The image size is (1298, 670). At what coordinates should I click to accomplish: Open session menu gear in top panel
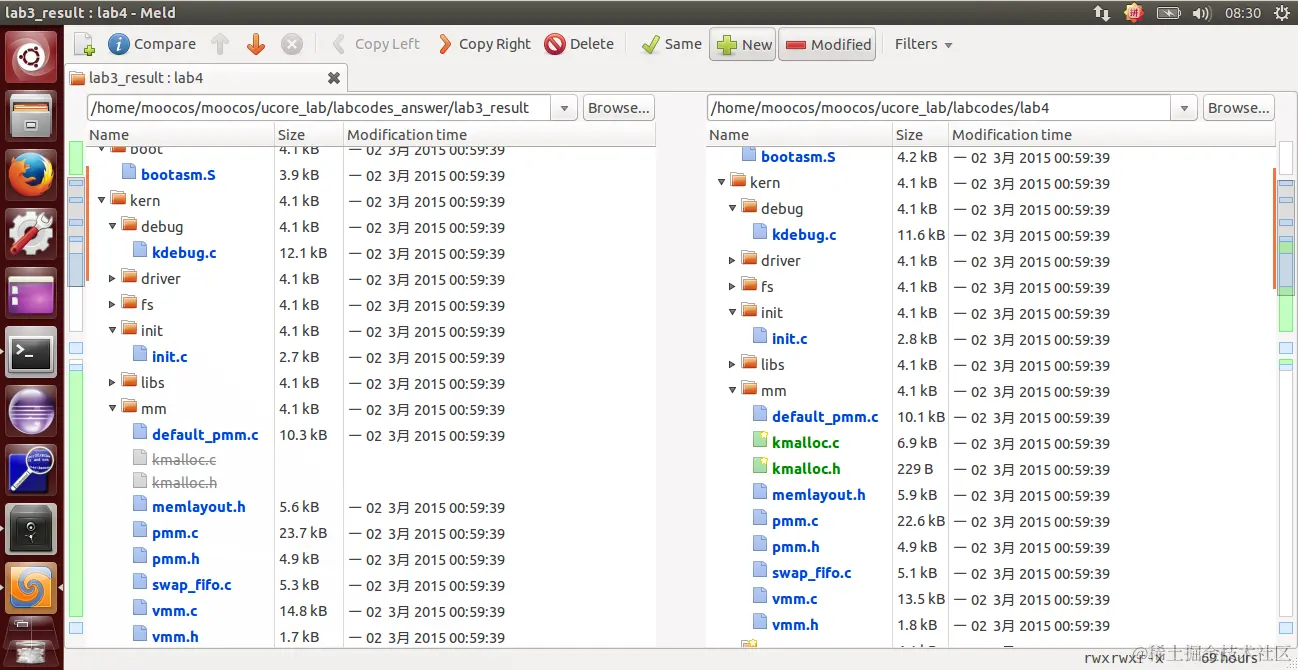[x=1282, y=13]
